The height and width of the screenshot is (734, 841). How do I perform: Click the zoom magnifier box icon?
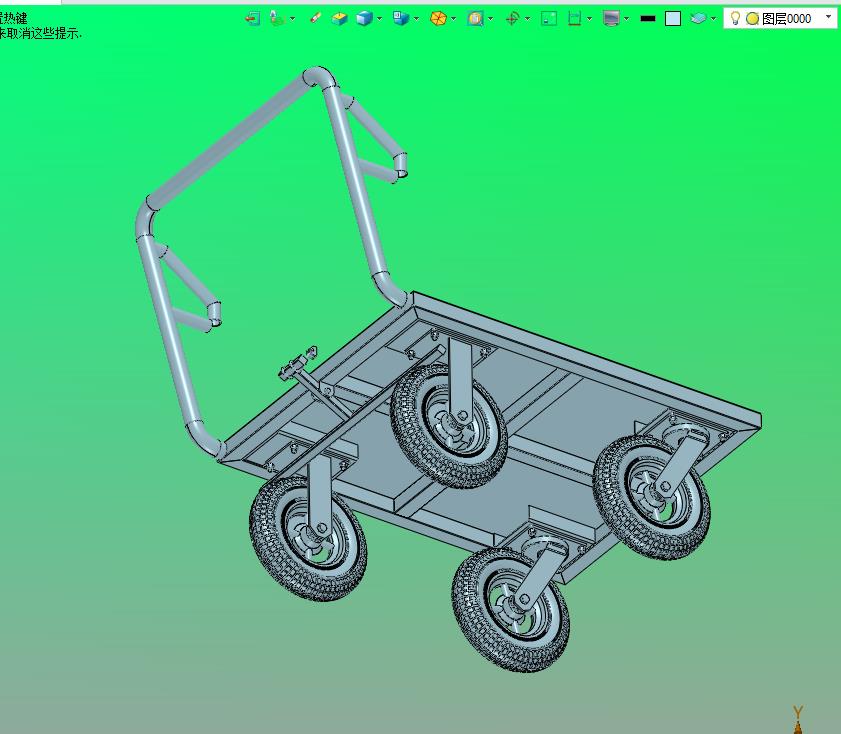(x=475, y=19)
